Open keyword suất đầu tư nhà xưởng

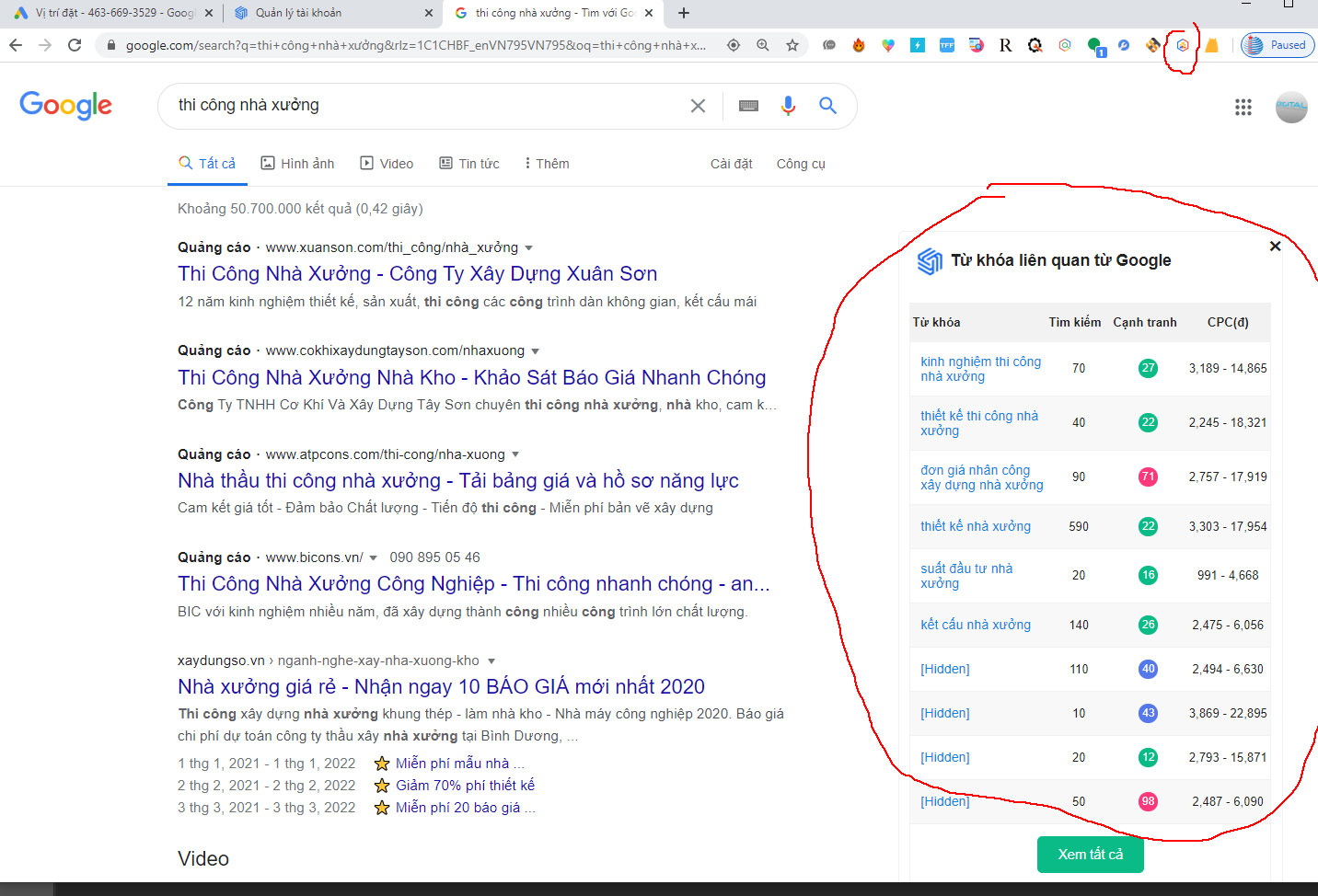click(966, 576)
